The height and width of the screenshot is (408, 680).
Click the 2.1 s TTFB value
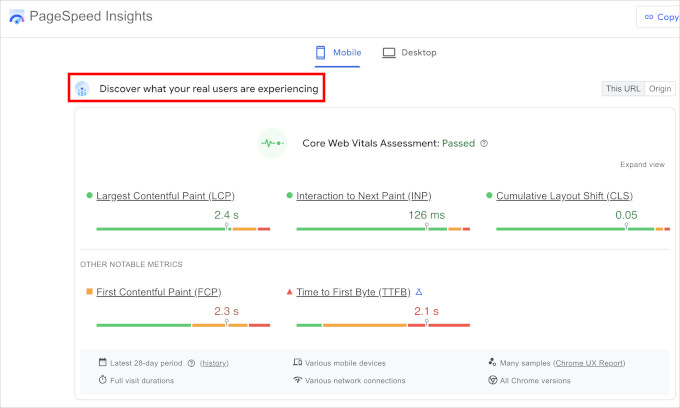pyautogui.click(x=426, y=311)
